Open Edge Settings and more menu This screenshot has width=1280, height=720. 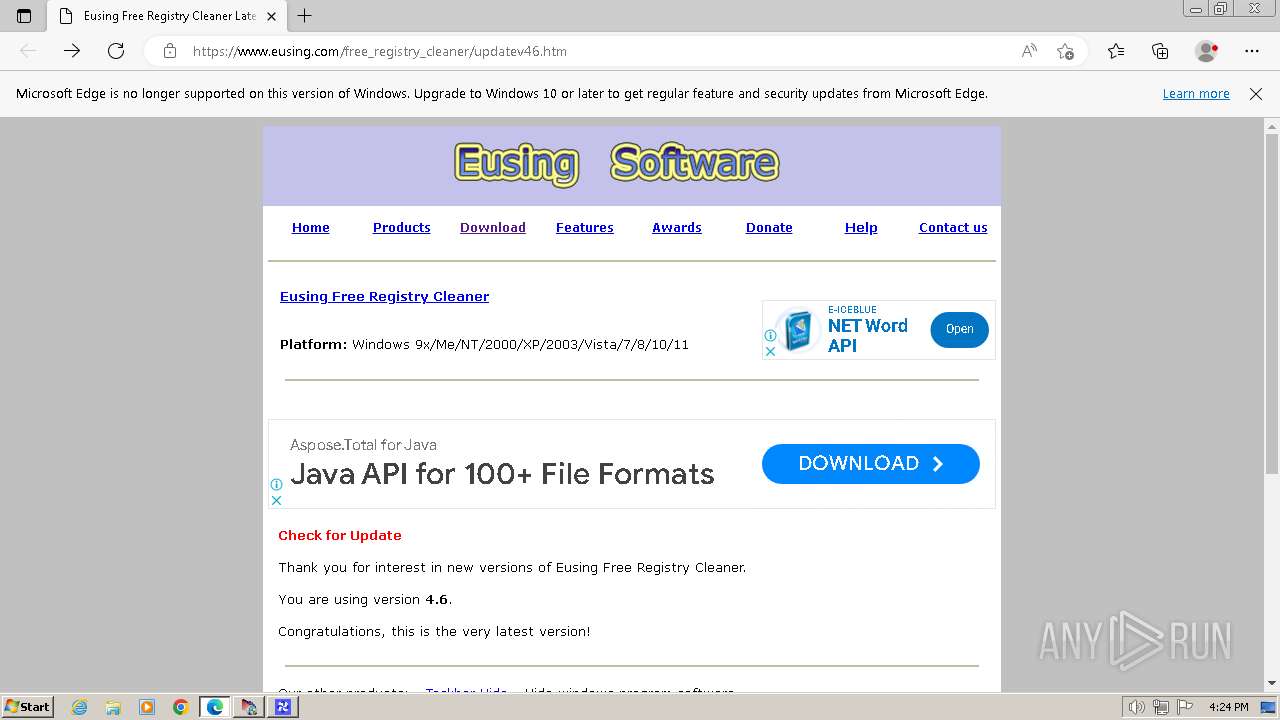tap(1252, 51)
